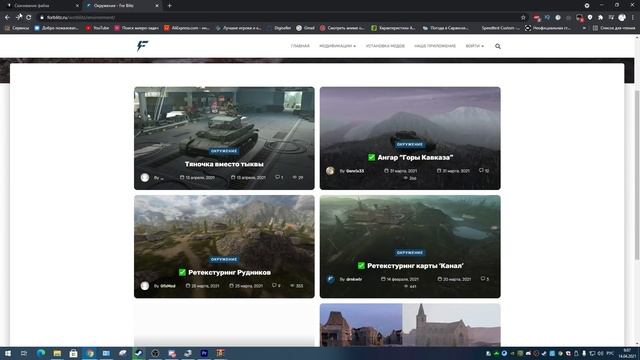Viewport: 640px width, 360px height.
Task: Reload the page with the refresh icon
Action: [x=29, y=17]
